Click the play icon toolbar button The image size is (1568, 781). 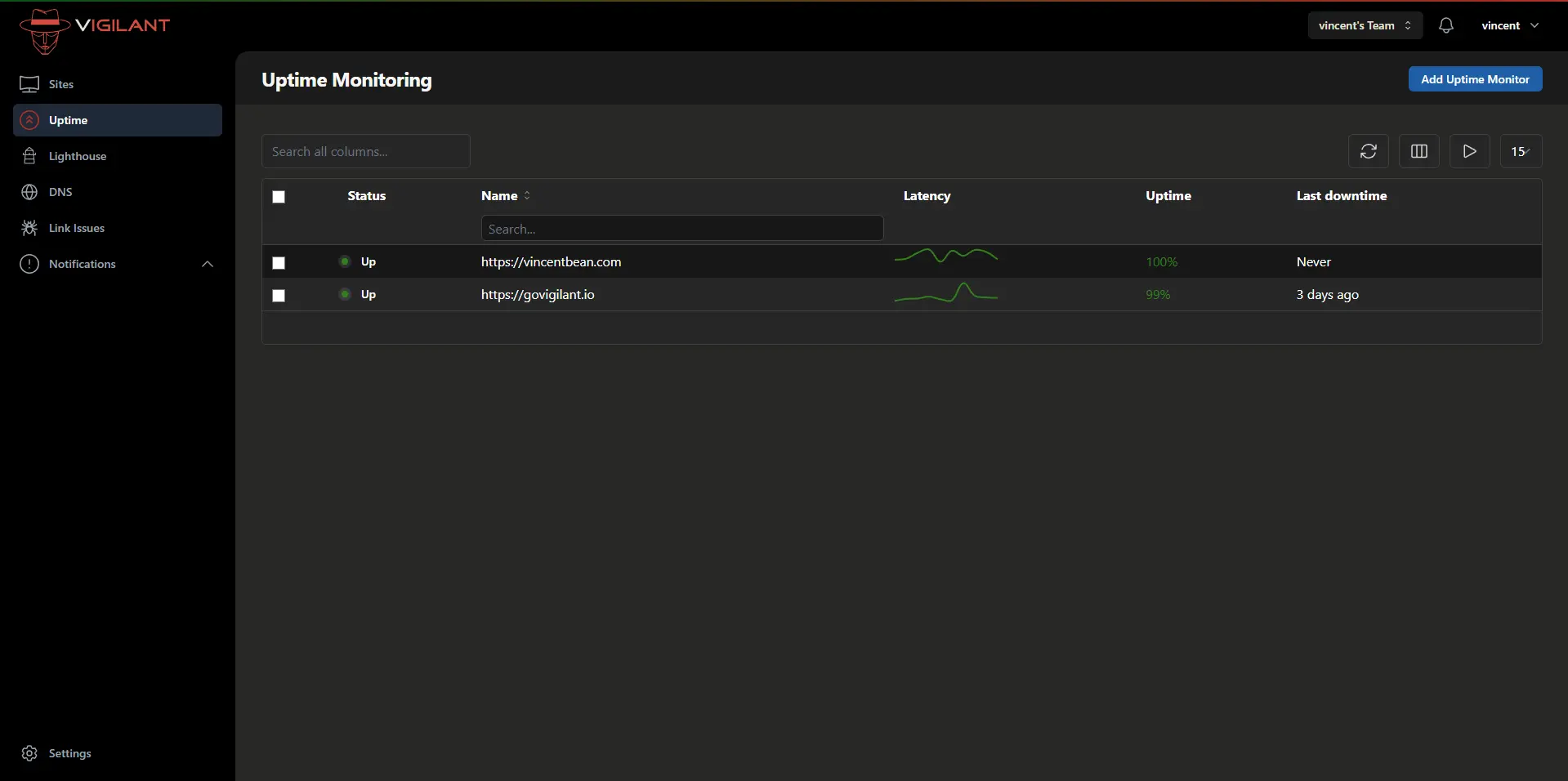[x=1470, y=151]
